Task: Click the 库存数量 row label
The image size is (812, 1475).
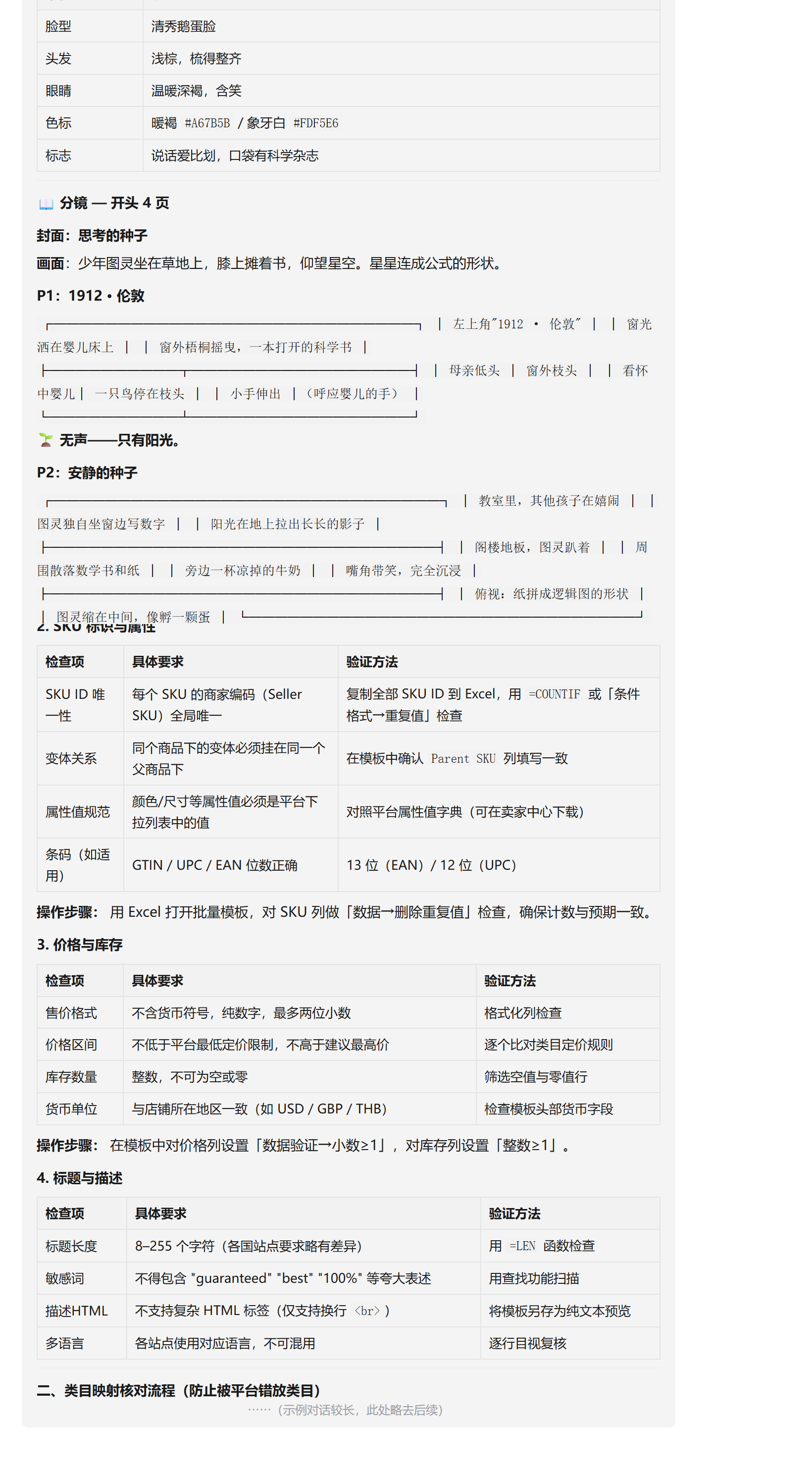Action: coord(81,1077)
